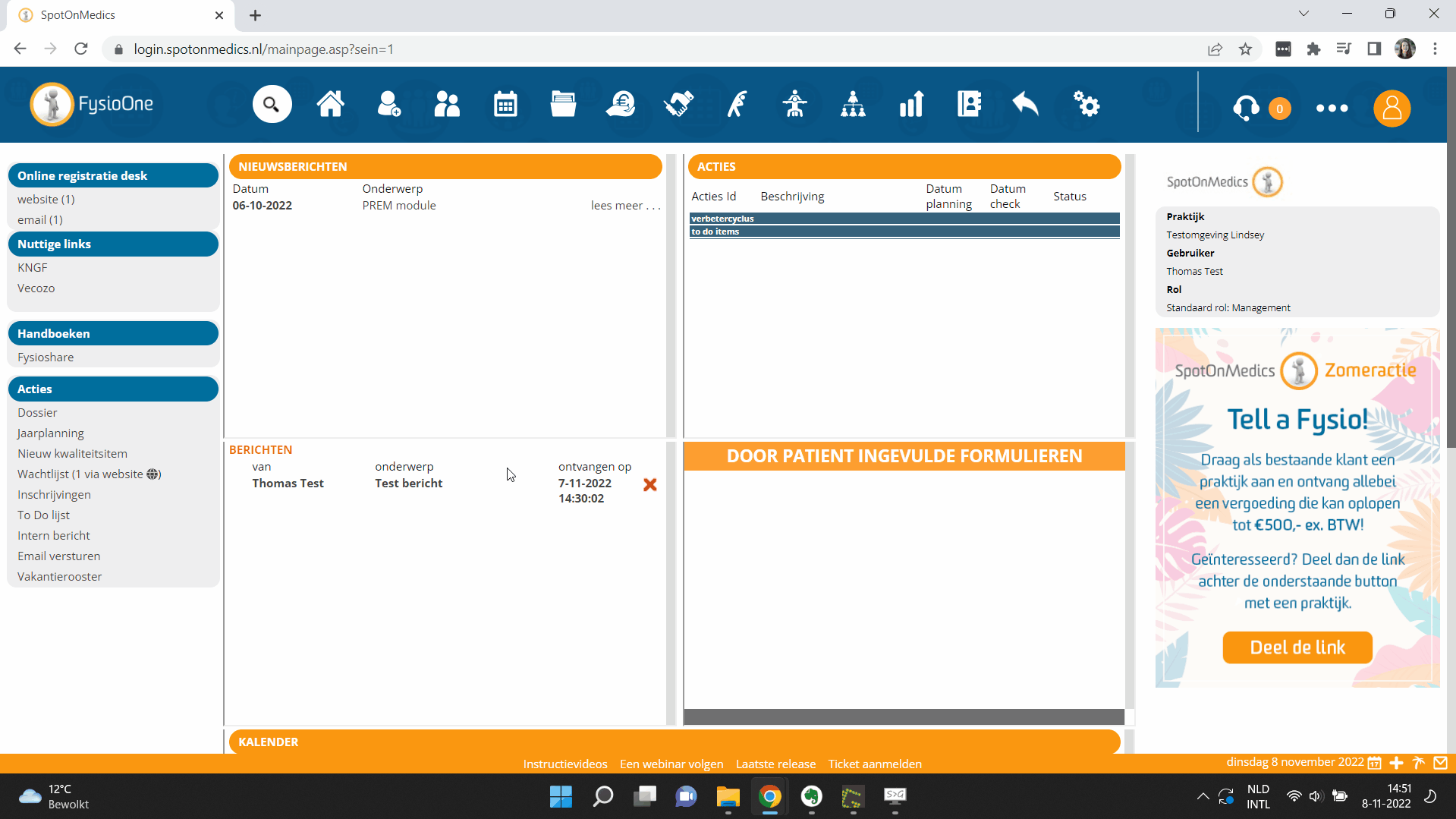Open the three dots more menu
Image resolution: width=1456 pixels, height=819 pixels.
click(1332, 109)
